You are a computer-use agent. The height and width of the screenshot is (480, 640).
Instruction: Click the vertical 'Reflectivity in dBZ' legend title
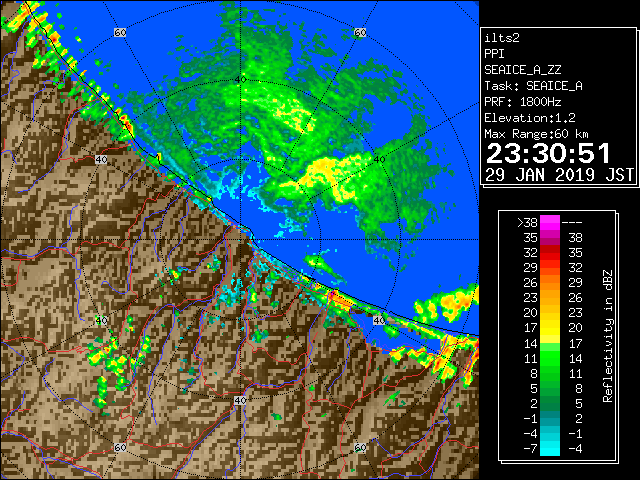tap(608, 336)
